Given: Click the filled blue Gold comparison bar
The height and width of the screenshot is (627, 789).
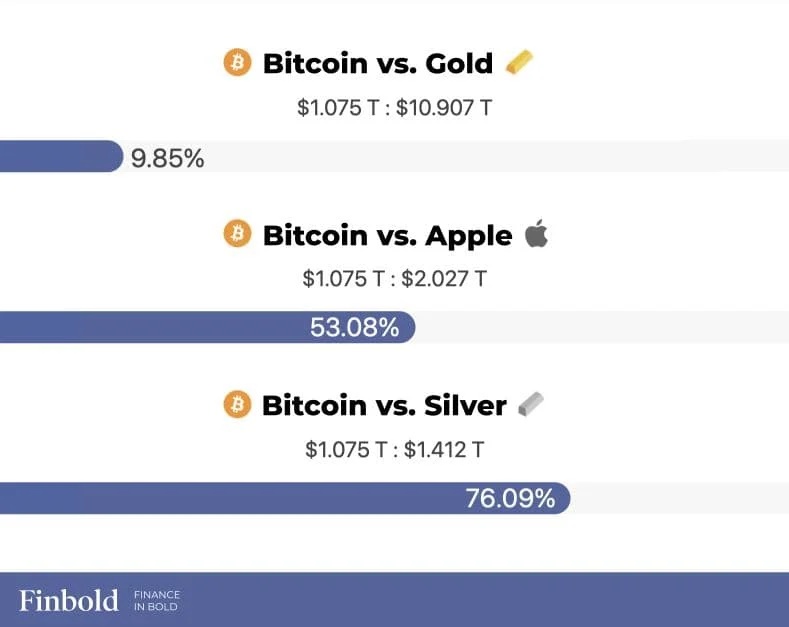Looking at the screenshot, I should 61,156.
